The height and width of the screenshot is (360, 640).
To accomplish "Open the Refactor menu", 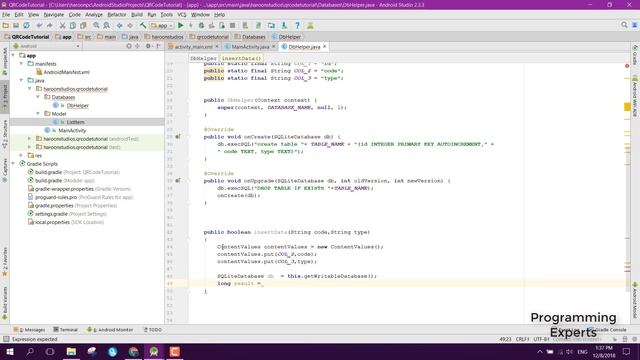I will coord(117,15).
